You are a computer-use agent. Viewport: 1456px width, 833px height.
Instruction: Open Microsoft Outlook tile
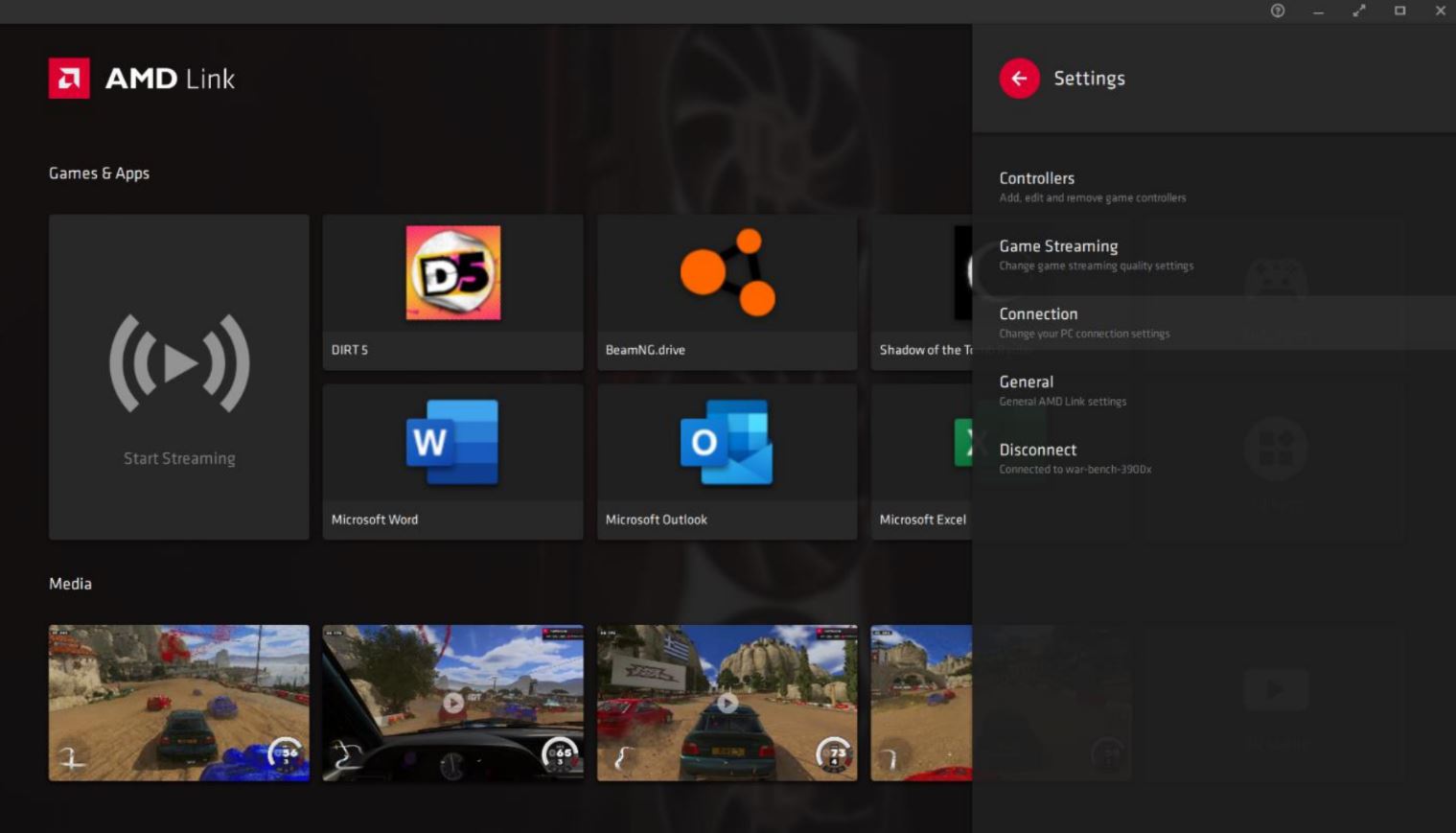coord(727,462)
